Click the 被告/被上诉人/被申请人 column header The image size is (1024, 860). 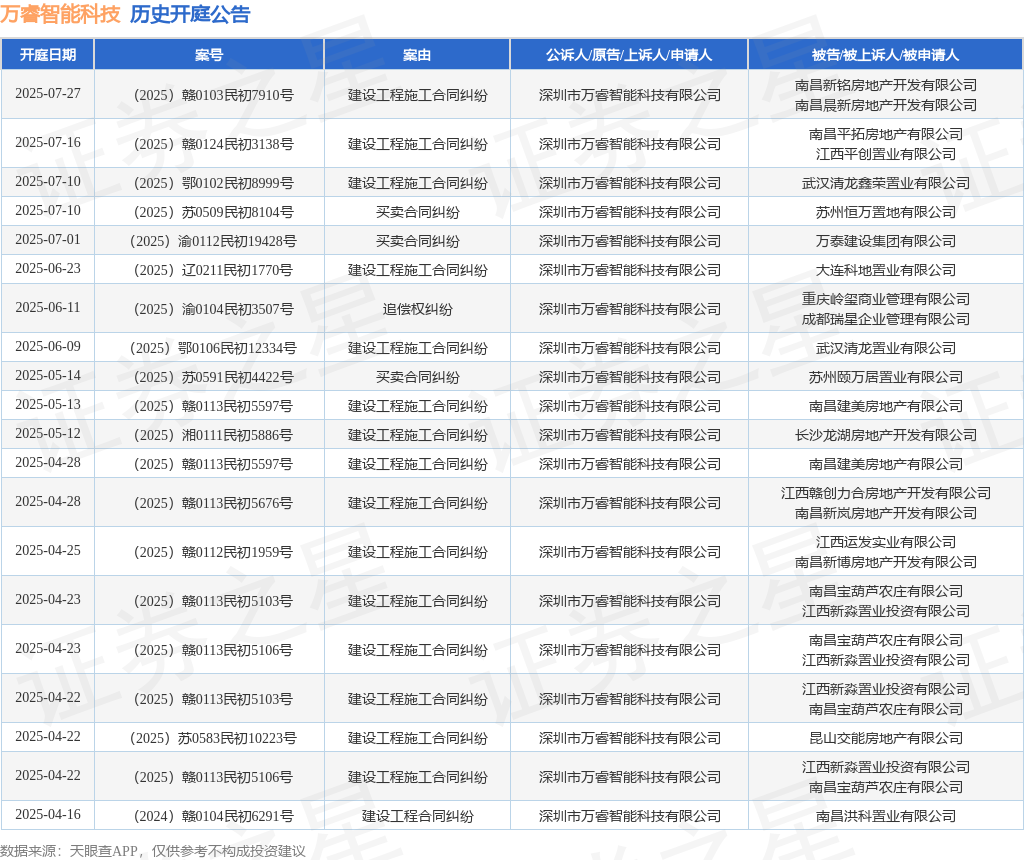click(885, 55)
